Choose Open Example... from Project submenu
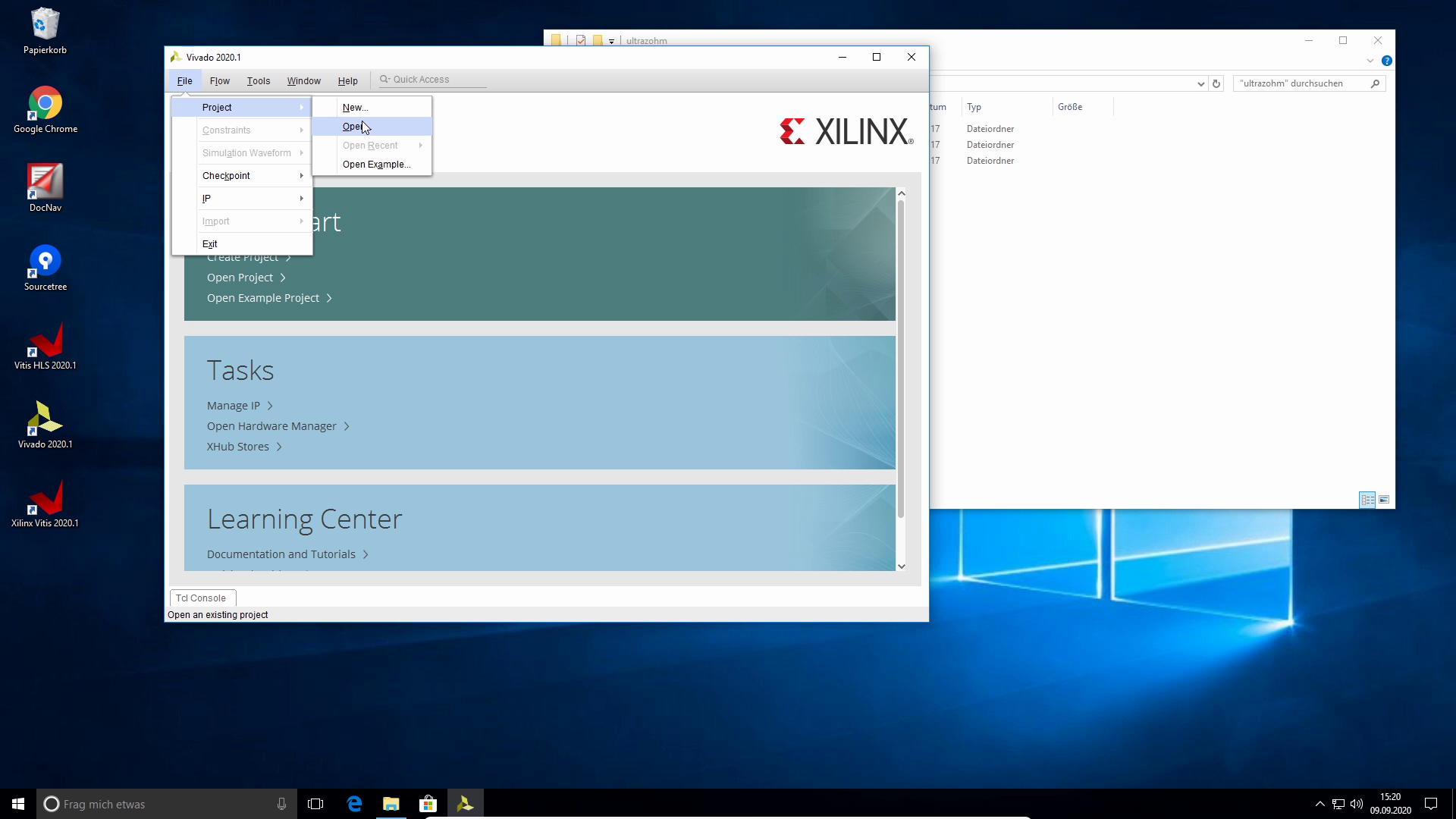 point(376,165)
